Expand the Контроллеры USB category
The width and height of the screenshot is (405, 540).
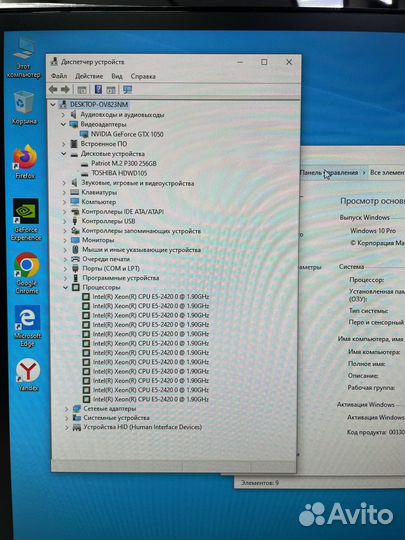[65, 221]
